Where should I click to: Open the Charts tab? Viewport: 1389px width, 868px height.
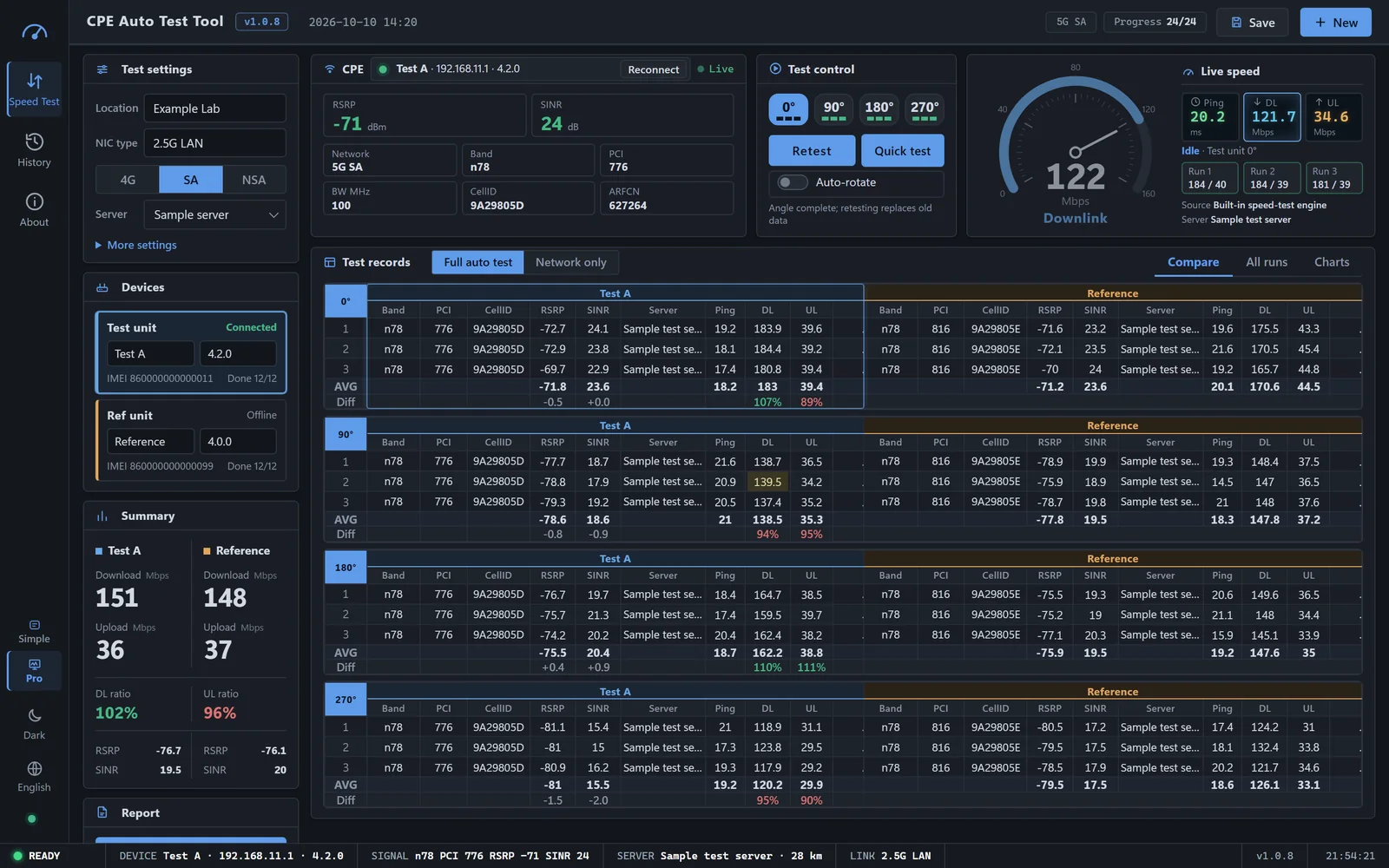1332,262
